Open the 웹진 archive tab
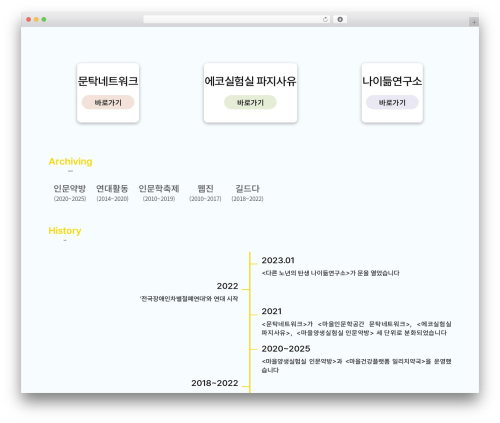The width and height of the screenshot is (500, 423). 205,193
